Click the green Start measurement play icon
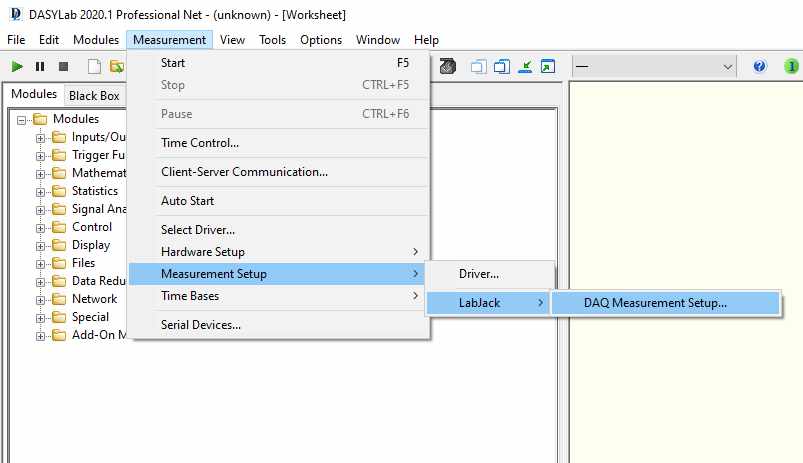803x463 pixels. click(17, 67)
